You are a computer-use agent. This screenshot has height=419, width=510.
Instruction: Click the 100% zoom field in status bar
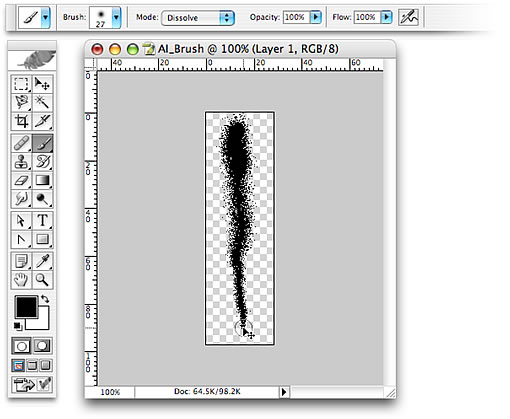point(110,392)
